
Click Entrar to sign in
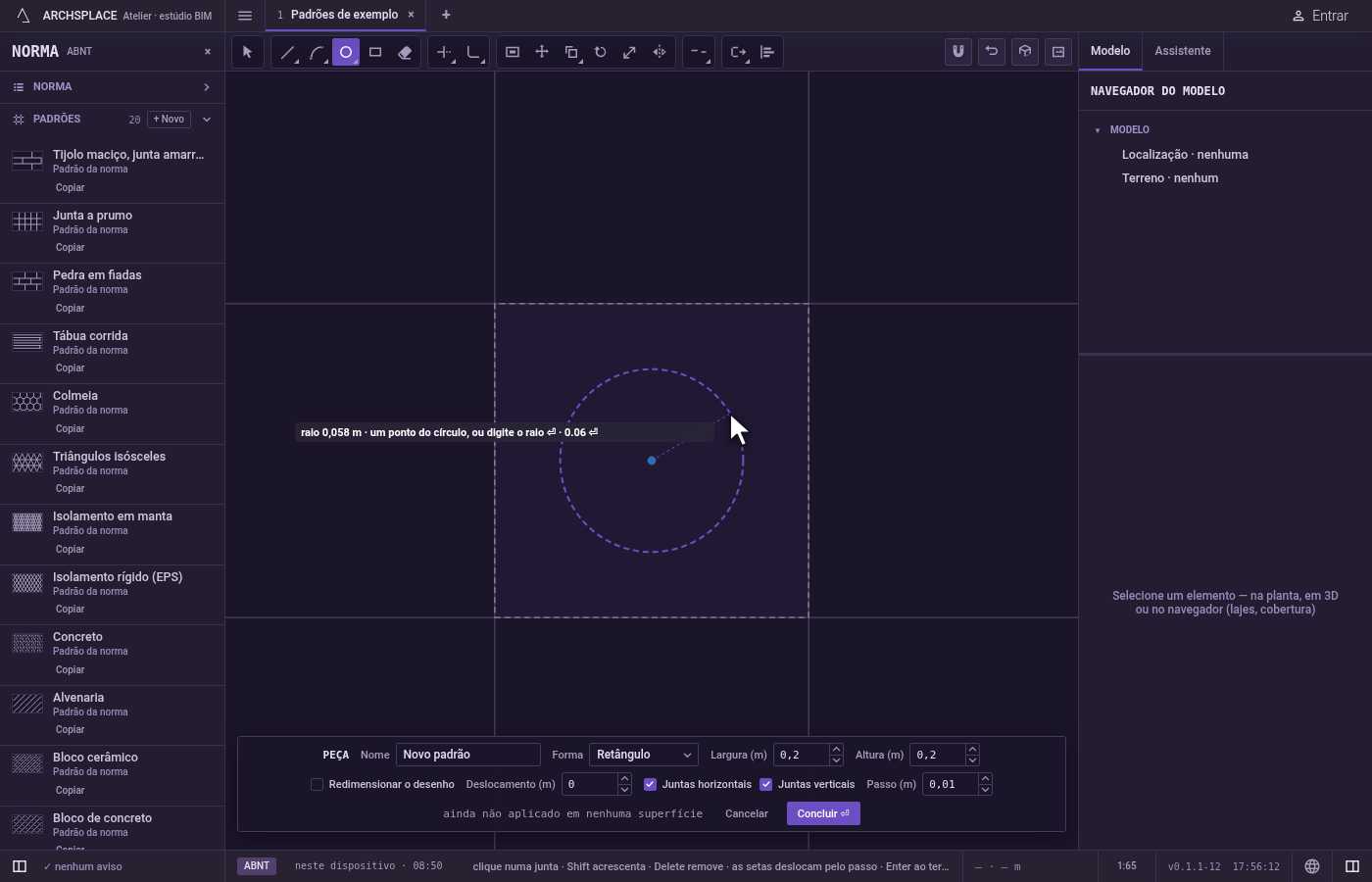point(1320,16)
